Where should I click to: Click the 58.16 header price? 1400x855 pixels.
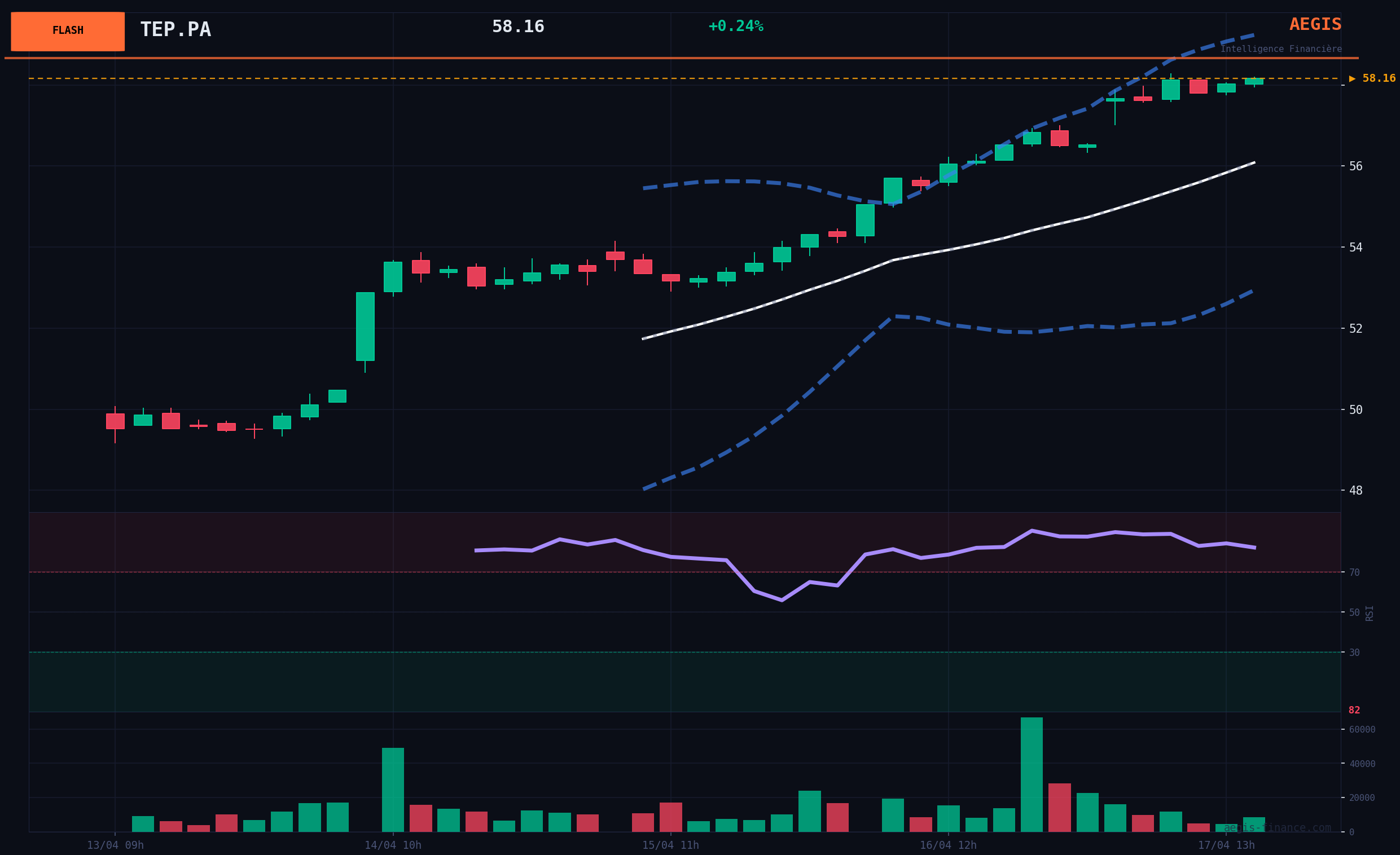pos(517,27)
